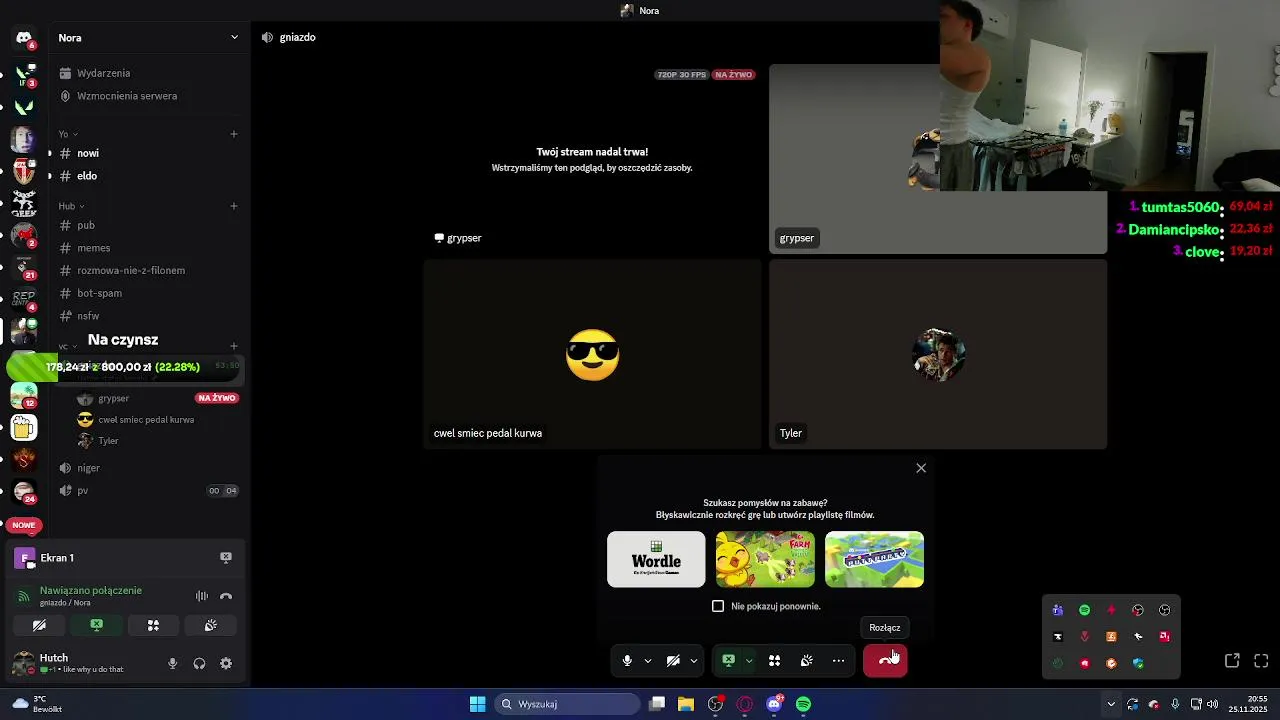Screen dimensions: 1280x720
Task: Select the sunglasses emoji participant tile
Action: click(x=592, y=354)
